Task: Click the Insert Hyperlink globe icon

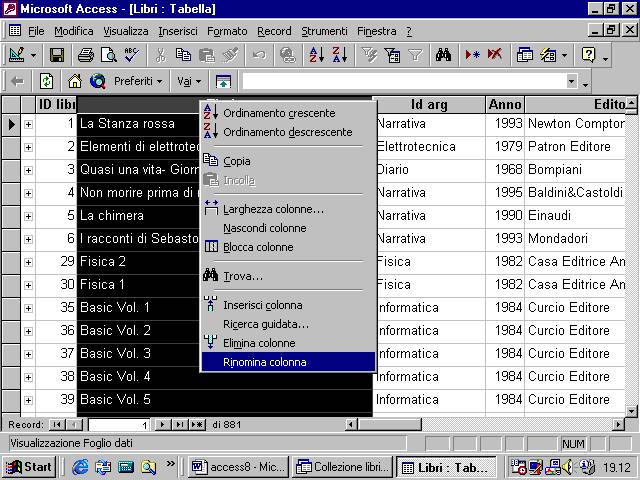Action: [x=288, y=55]
